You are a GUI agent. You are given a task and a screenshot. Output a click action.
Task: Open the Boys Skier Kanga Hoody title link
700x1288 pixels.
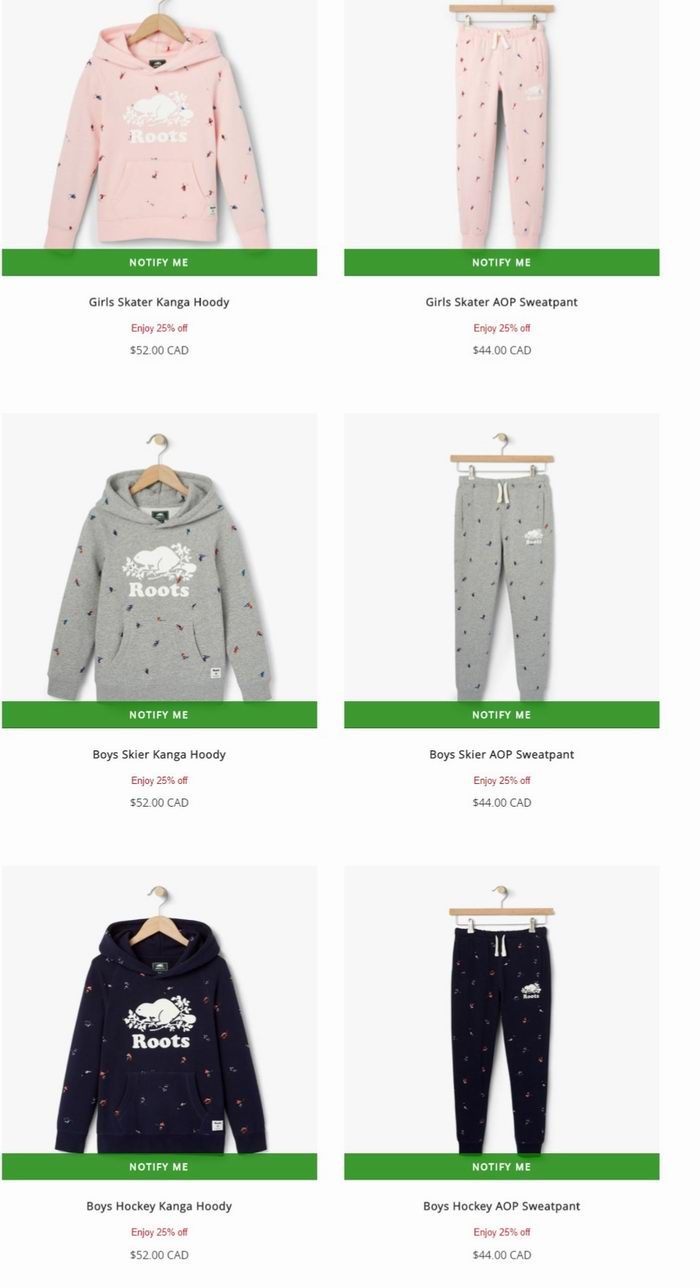(159, 754)
